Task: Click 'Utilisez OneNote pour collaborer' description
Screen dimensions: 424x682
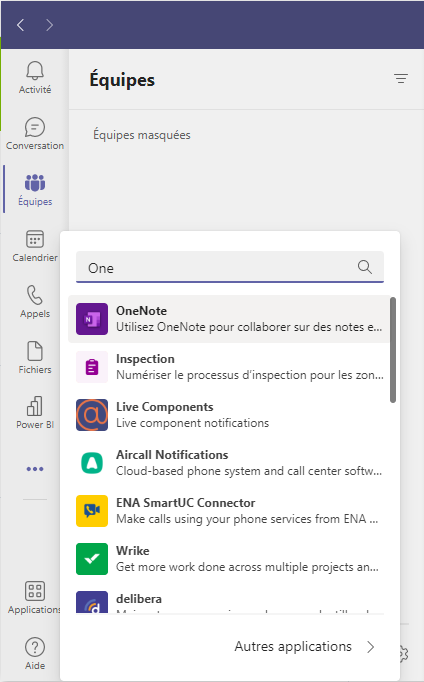Action: [x=249, y=327]
